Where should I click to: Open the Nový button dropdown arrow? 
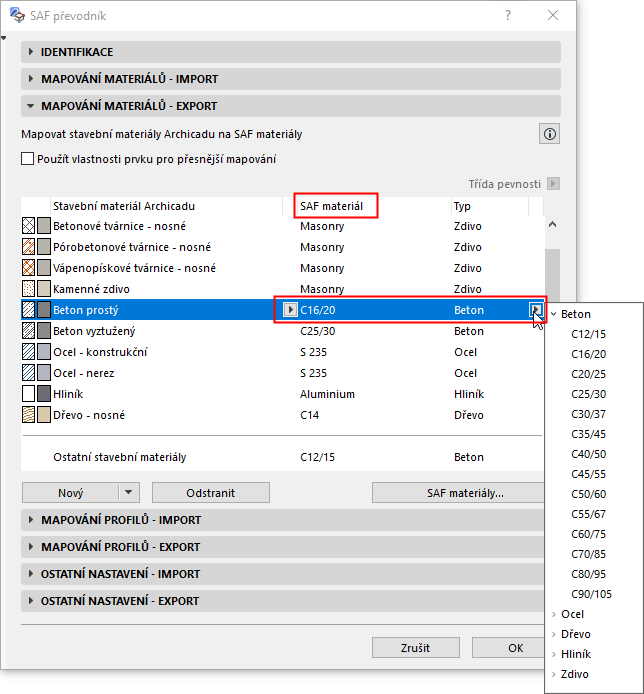click(129, 492)
